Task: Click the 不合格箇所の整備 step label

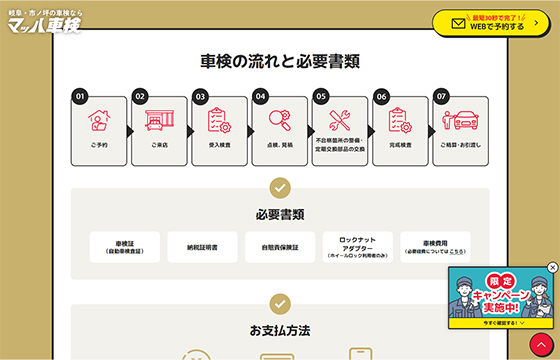Action: (340, 145)
